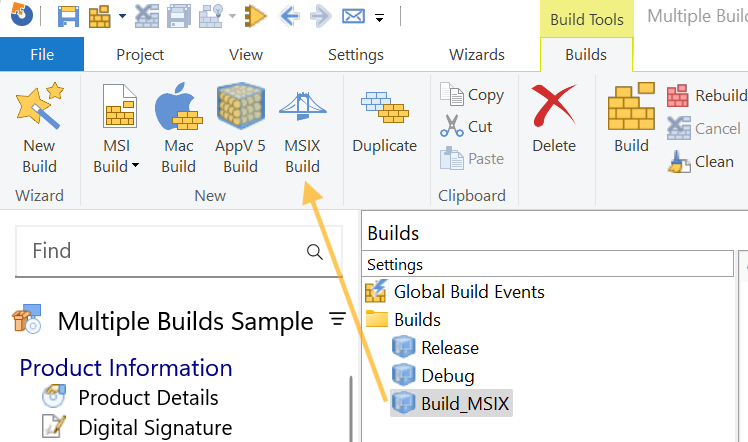The width and height of the screenshot is (748, 442).
Task: Select the Builds ribbon tab
Action: tap(586, 54)
